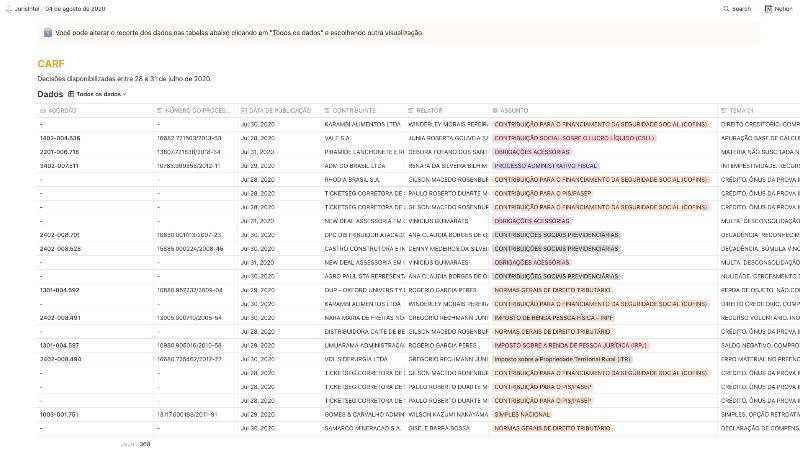Click the Notion logo icon
Screen dimensions: 800x451
768,9
